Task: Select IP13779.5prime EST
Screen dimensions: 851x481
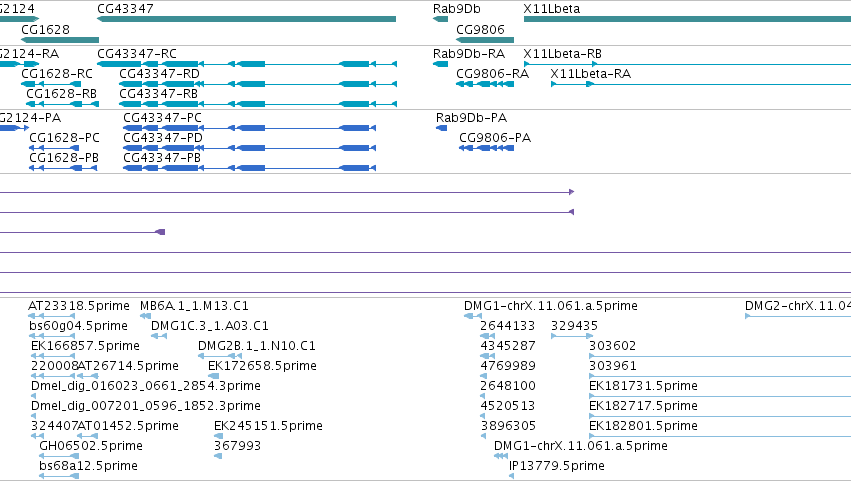Action: click(x=511, y=476)
